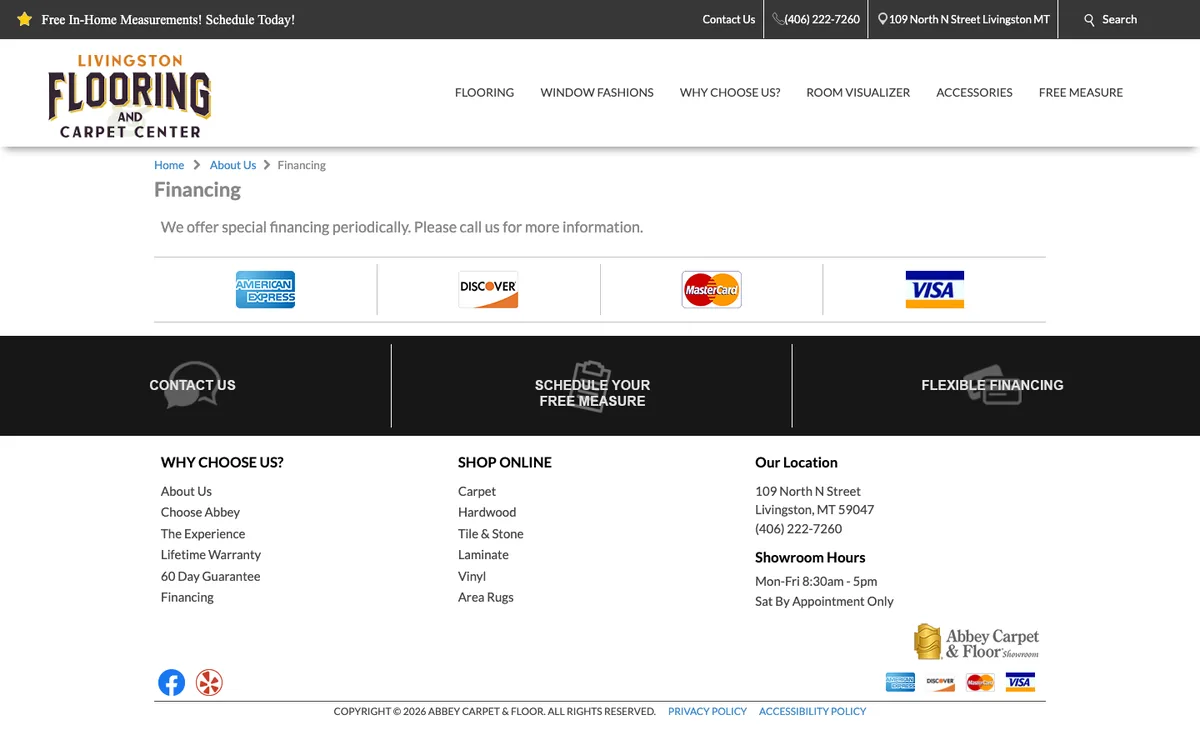Click the Free In-Home Measurements banner text

click(168, 20)
